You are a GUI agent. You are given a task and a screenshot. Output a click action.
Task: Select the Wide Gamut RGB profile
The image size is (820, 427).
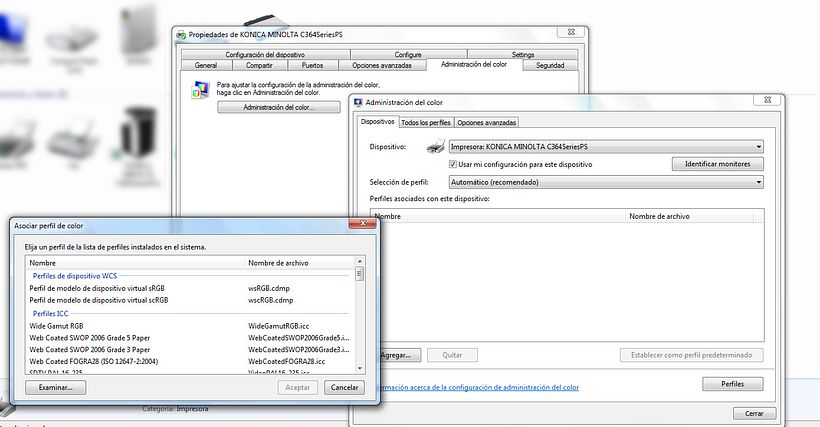[x=56, y=326]
